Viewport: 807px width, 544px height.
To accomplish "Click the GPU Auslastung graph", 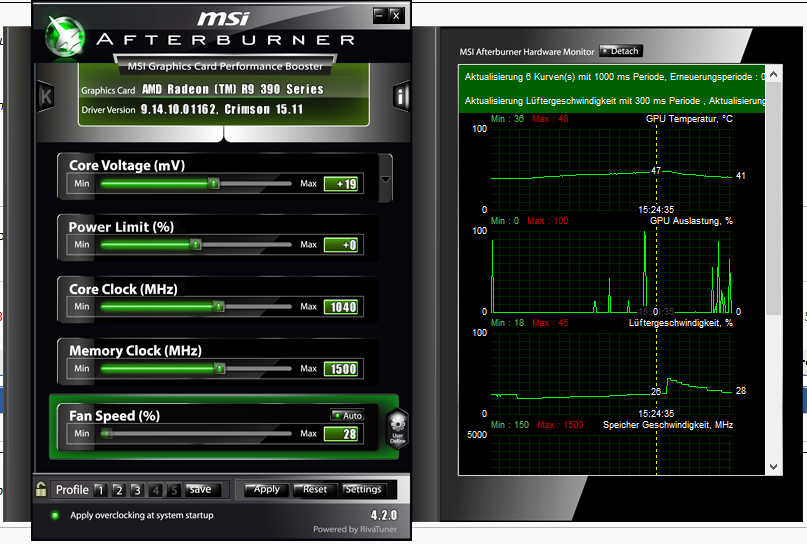I will coord(611,271).
